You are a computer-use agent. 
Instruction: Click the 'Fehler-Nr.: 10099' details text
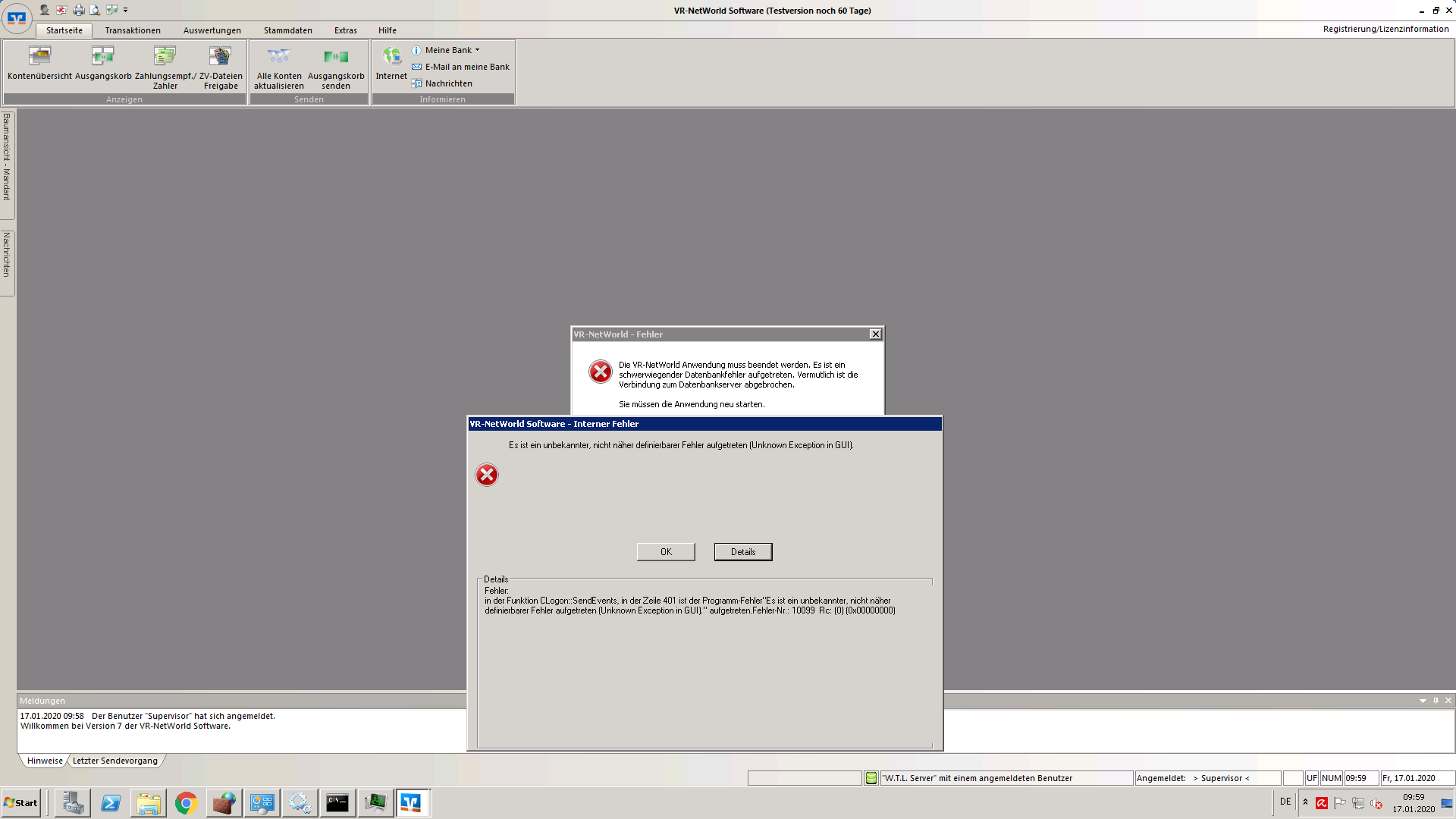click(784, 610)
